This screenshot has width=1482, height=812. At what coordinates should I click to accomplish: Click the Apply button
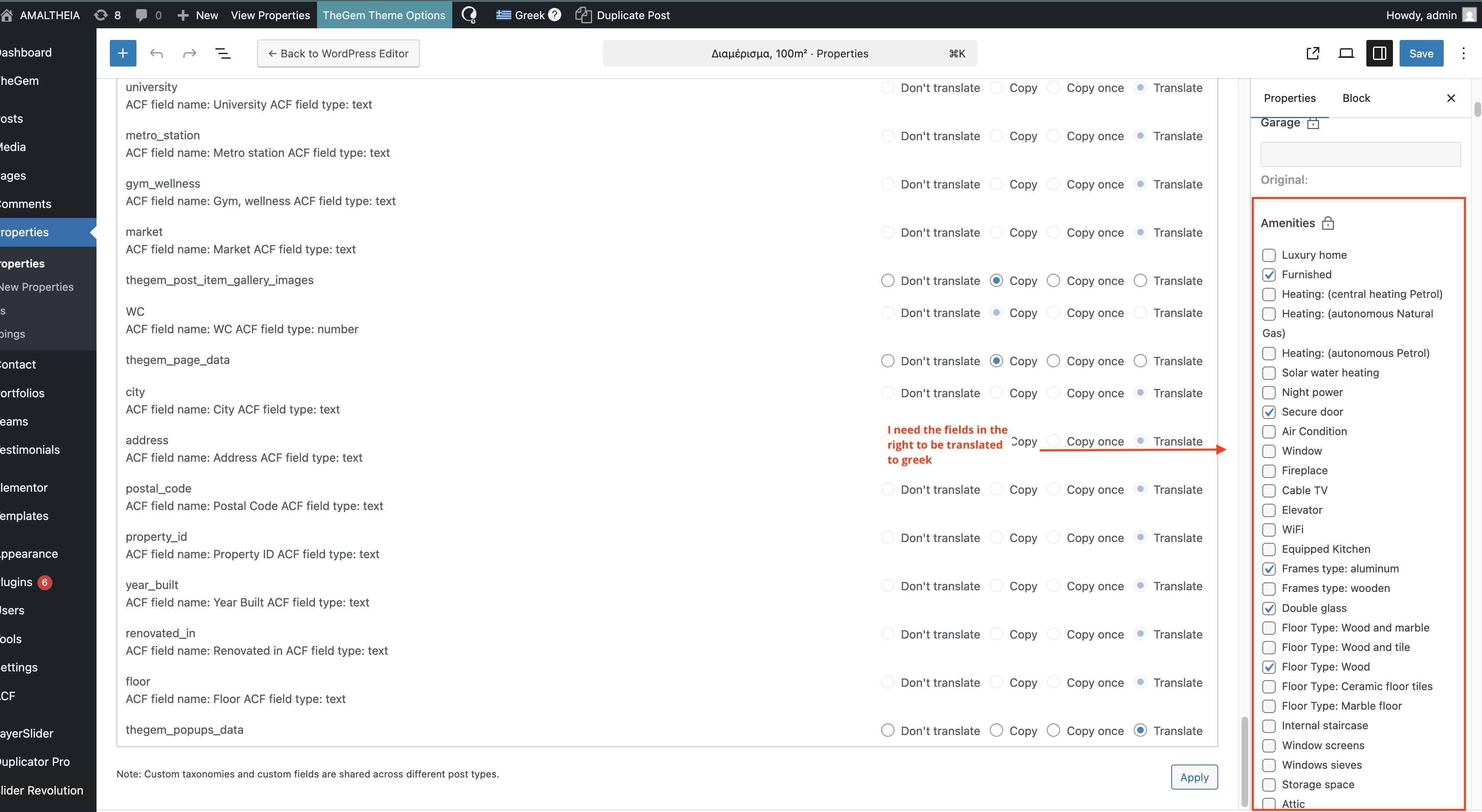[x=1194, y=777]
